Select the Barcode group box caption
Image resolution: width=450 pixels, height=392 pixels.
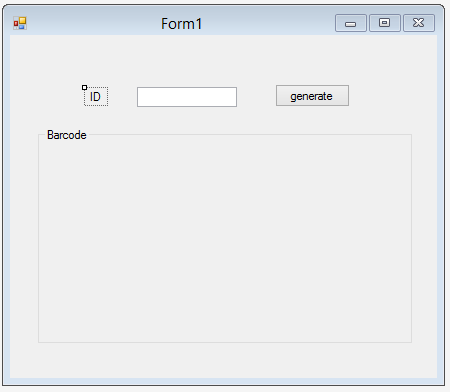pos(67,135)
